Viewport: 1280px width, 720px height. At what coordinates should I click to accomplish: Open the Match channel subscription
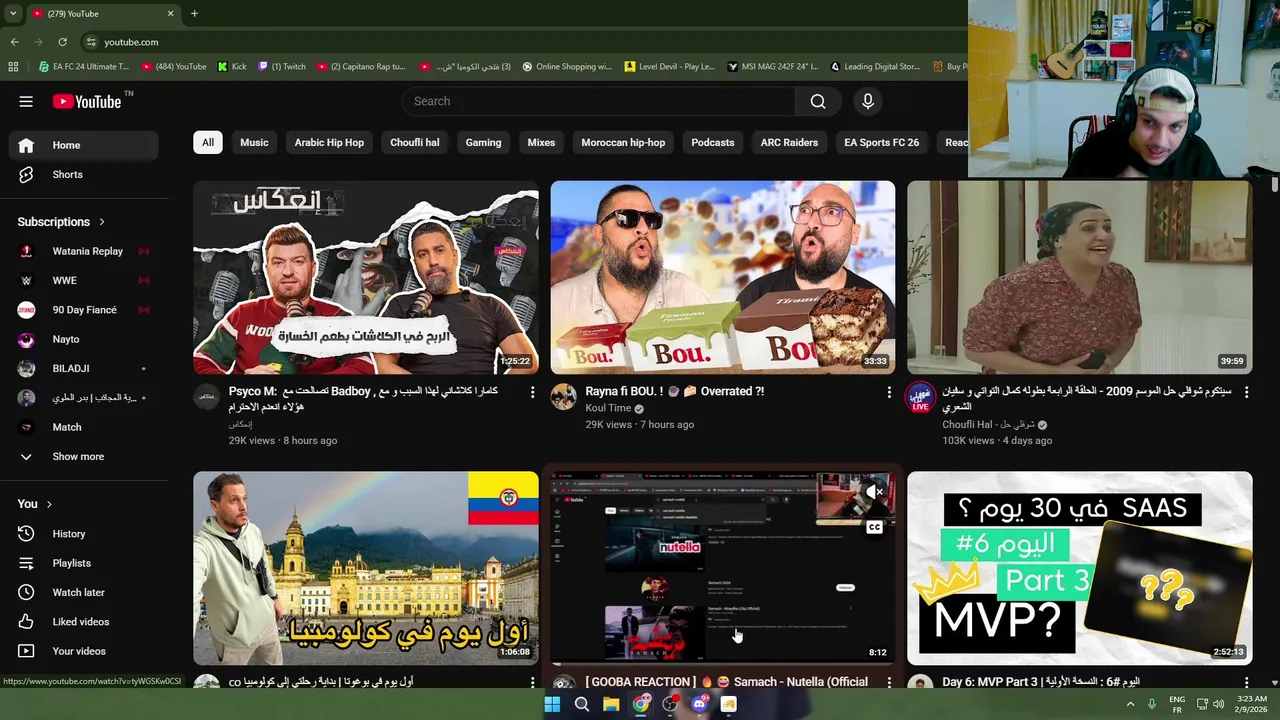pyautogui.click(x=84, y=427)
